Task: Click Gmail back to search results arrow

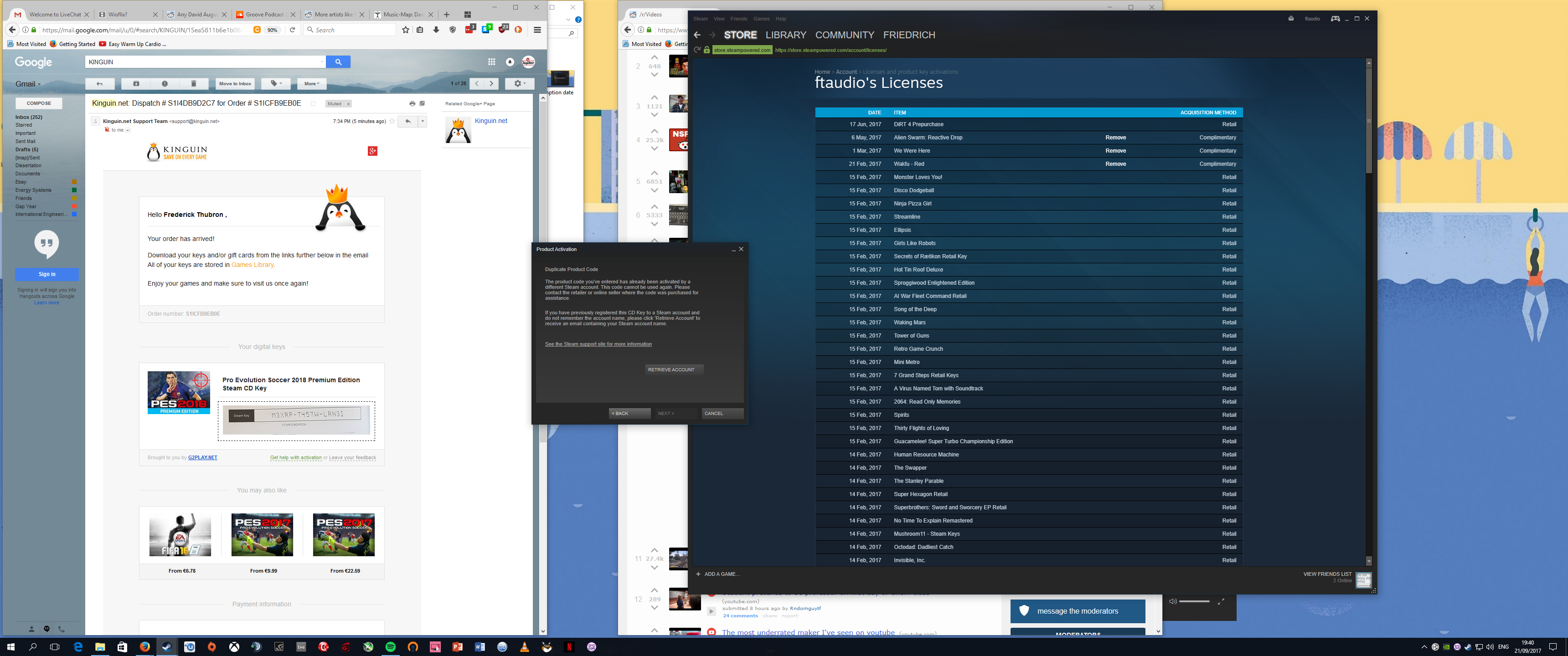Action: click(100, 83)
